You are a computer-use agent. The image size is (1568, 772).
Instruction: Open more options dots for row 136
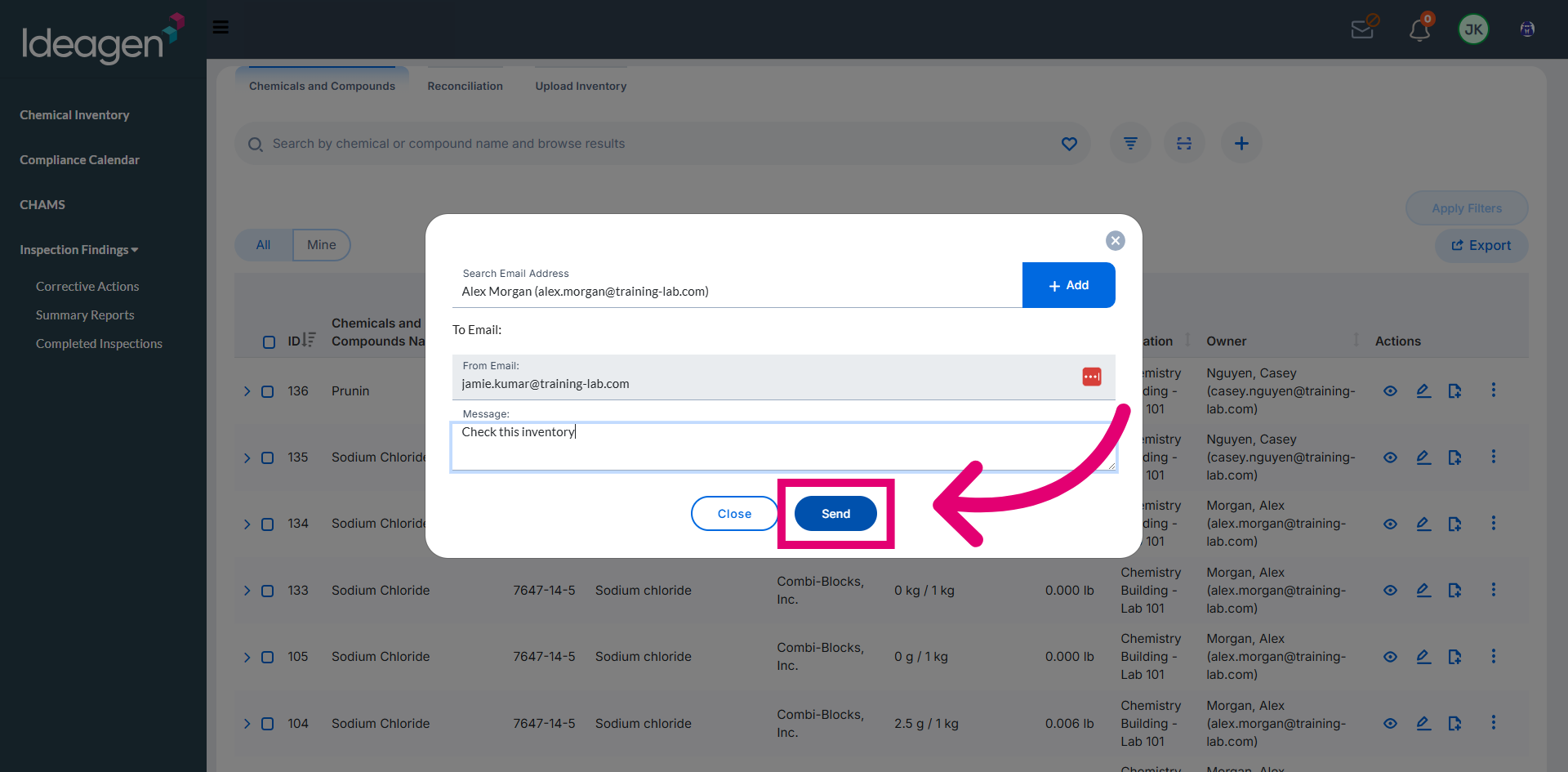tap(1494, 390)
